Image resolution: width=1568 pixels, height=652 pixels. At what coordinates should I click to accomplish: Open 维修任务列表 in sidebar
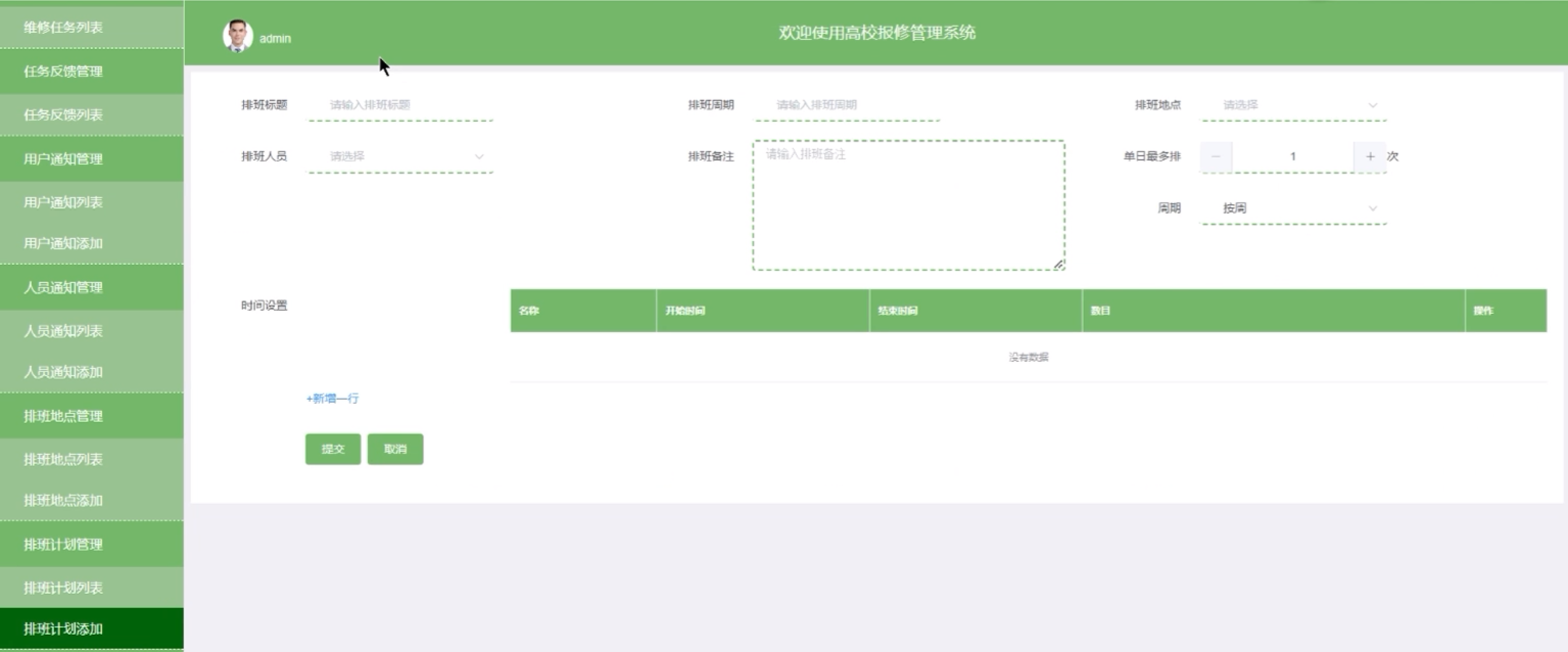(x=63, y=28)
